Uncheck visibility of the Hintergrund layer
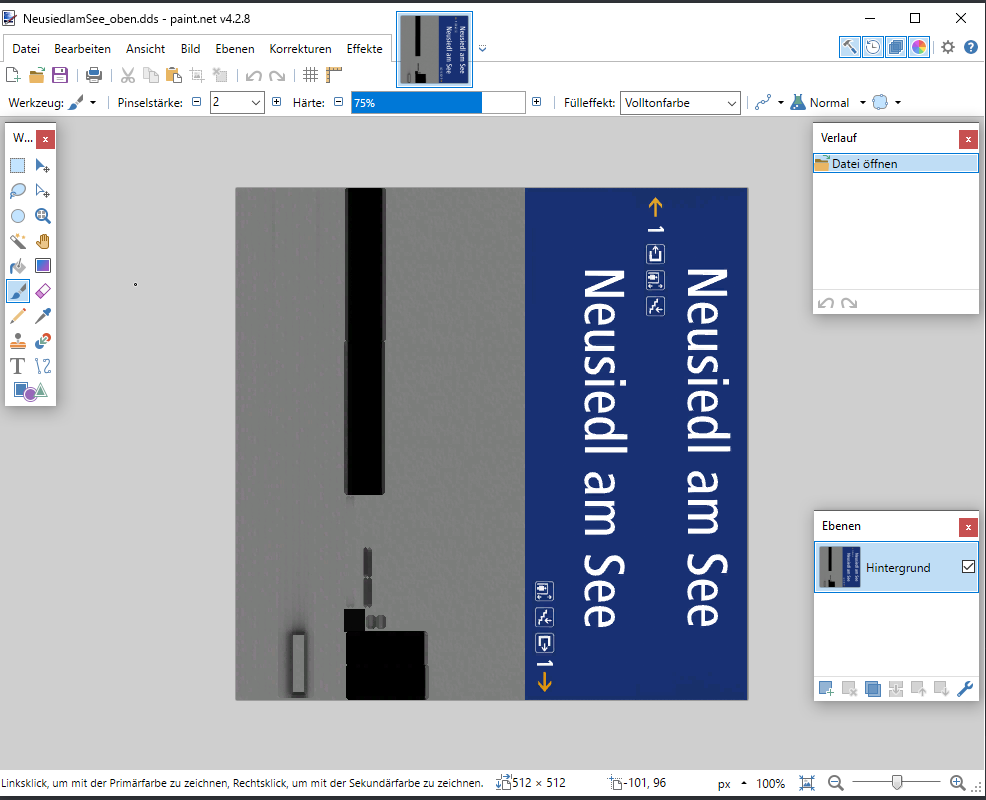Viewport: 986px width, 800px height. pos(967,567)
